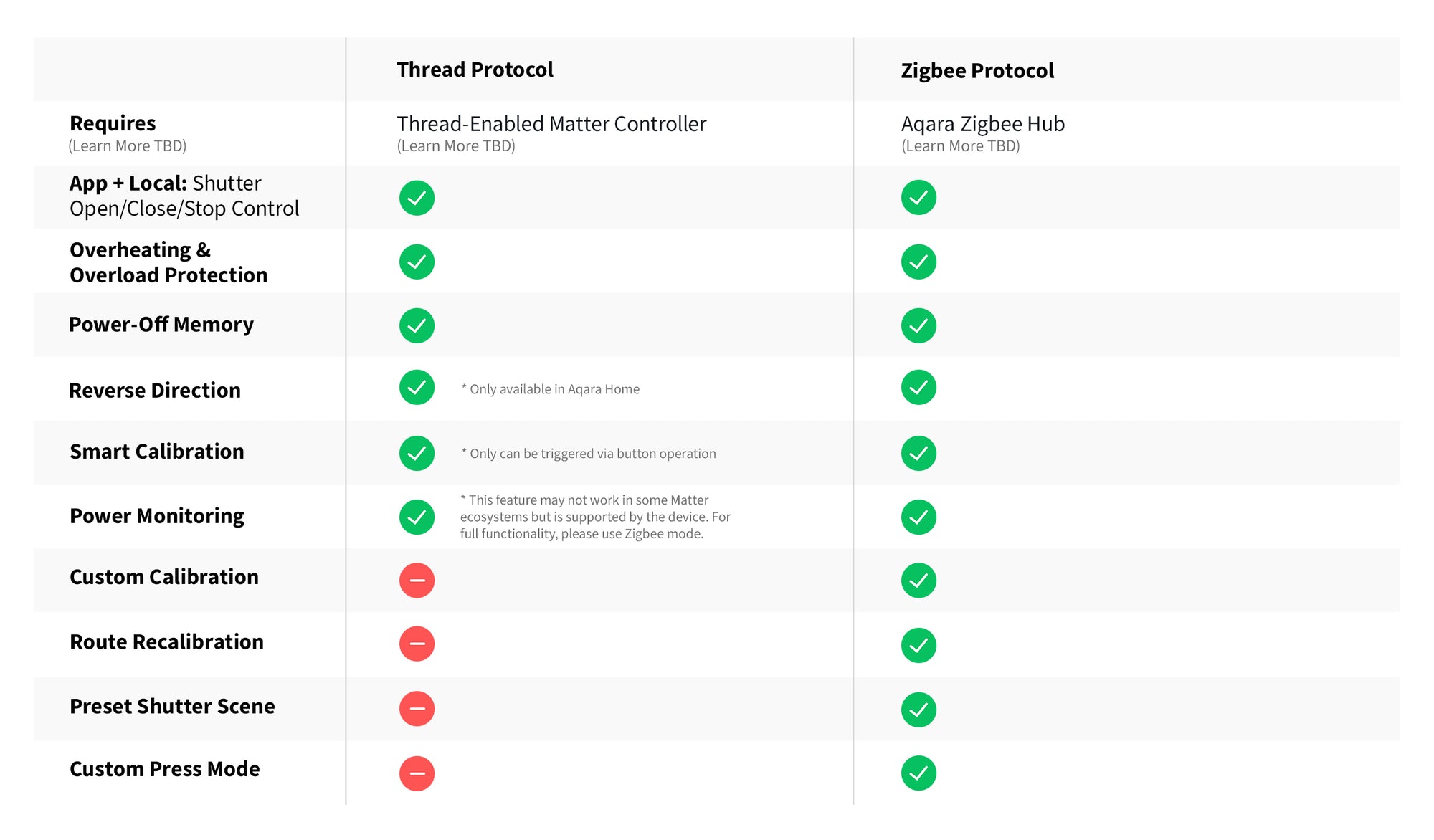The width and height of the screenshot is (1434, 840).
Task: Click the 'Only available in Aqara Home' note
Action: coord(551,389)
